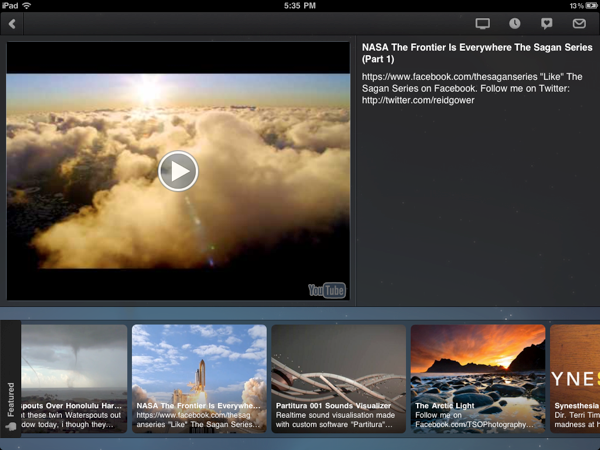
Task: Open Waterspouts Over Honolulu Harbor thumbnail
Action: (x=73, y=379)
